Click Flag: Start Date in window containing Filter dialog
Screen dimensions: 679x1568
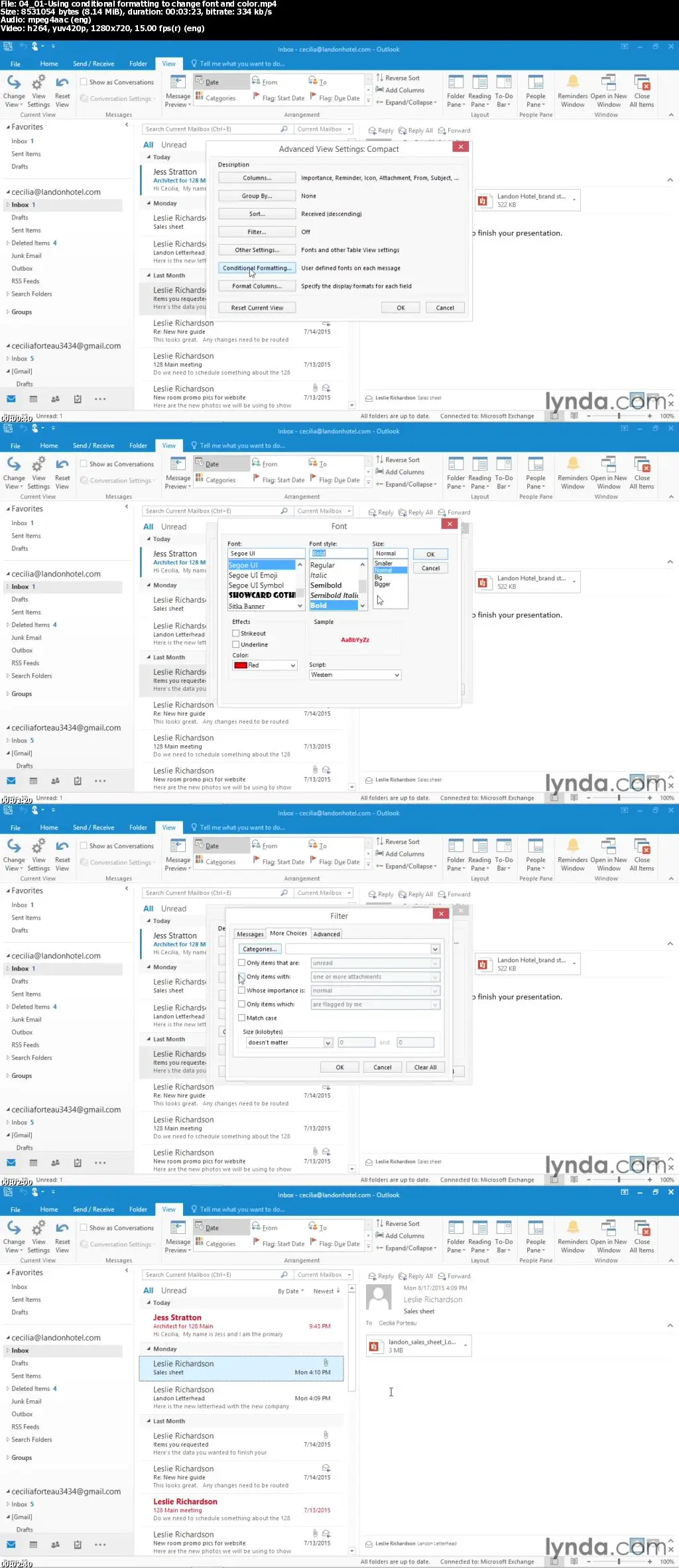[x=279, y=862]
